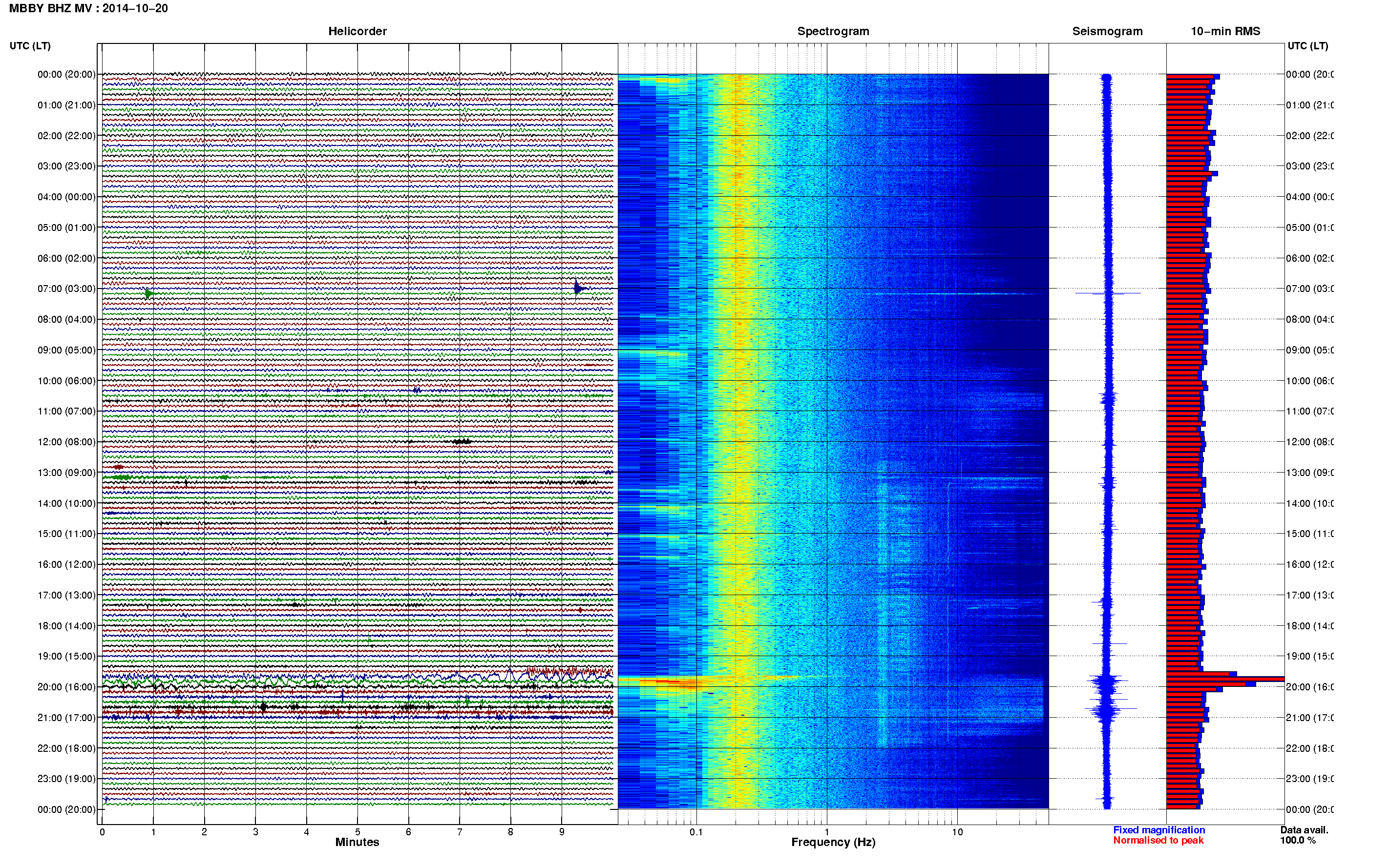Select the right-side '13:00' time label
This screenshot has height=868, width=1389.
coord(1309,473)
